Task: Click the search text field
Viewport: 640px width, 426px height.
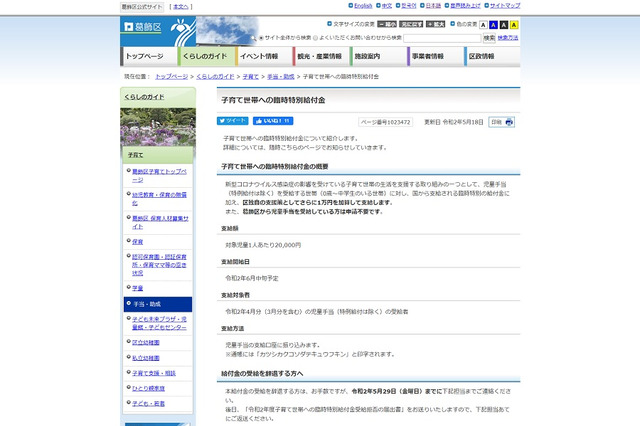Action: pos(442,38)
